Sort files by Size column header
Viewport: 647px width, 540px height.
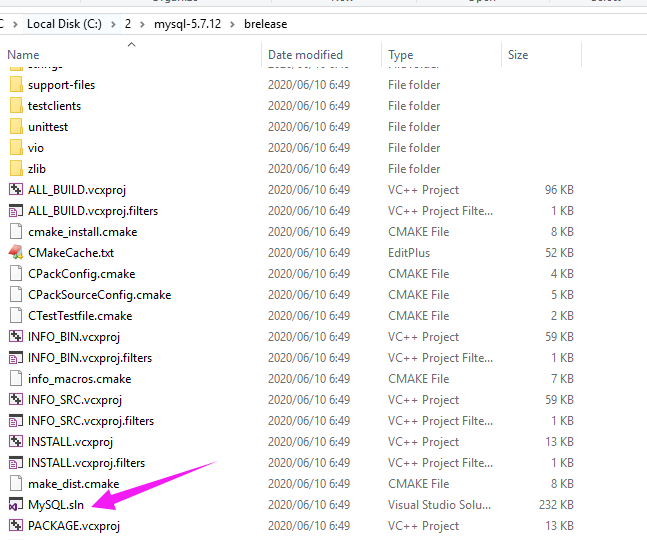pos(518,55)
